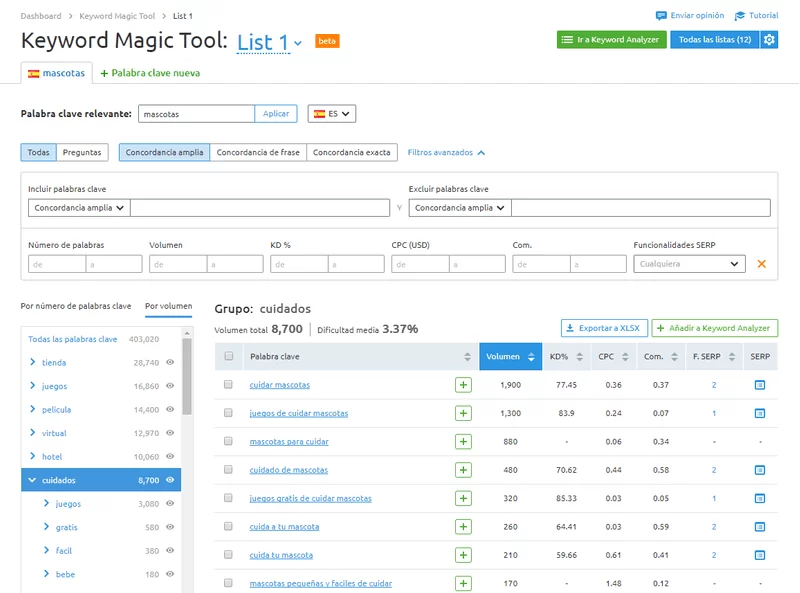
Task: Check the box for 'cuidado de mascotas'
Action: click(228, 470)
